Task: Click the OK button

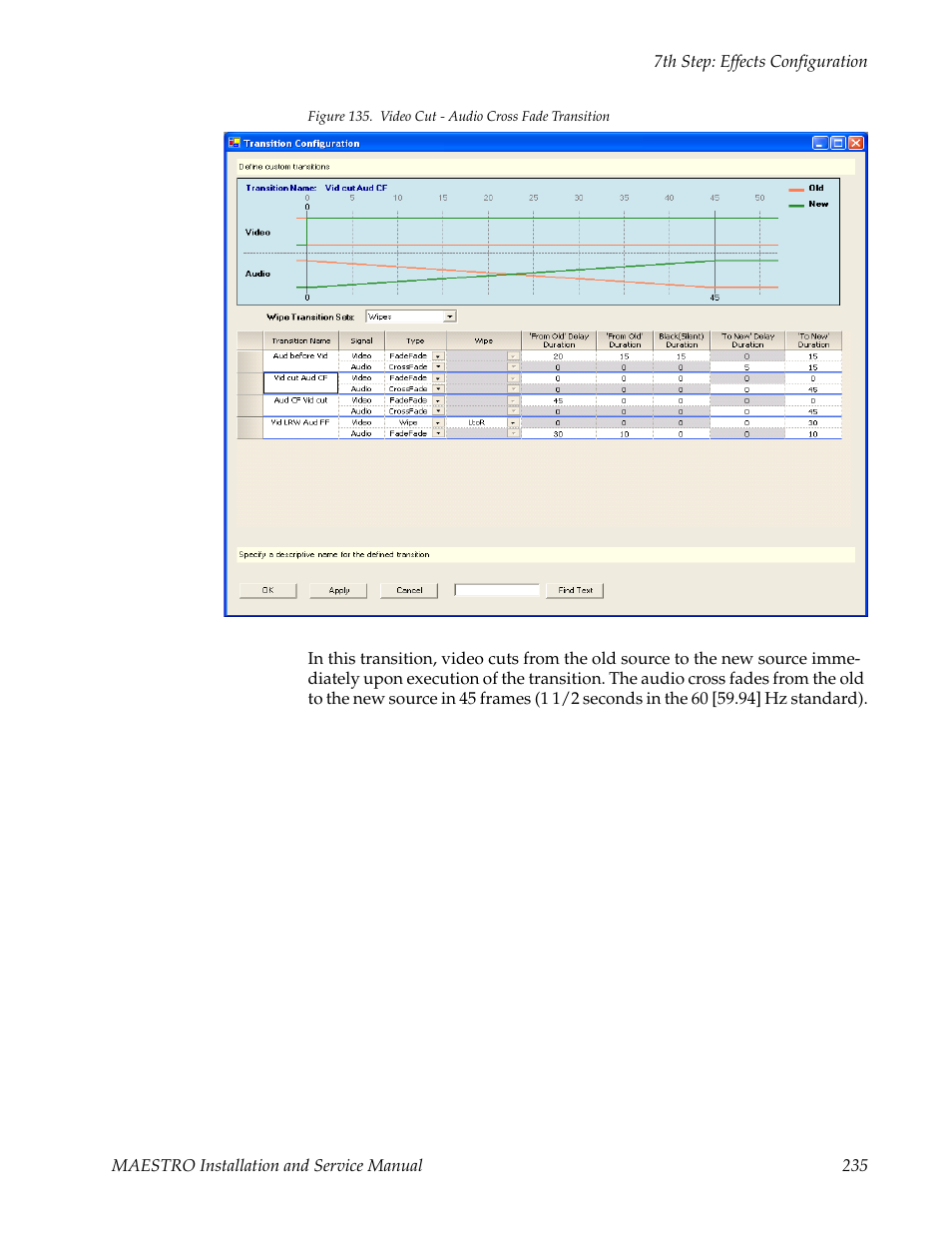Action: click(267, 590)
